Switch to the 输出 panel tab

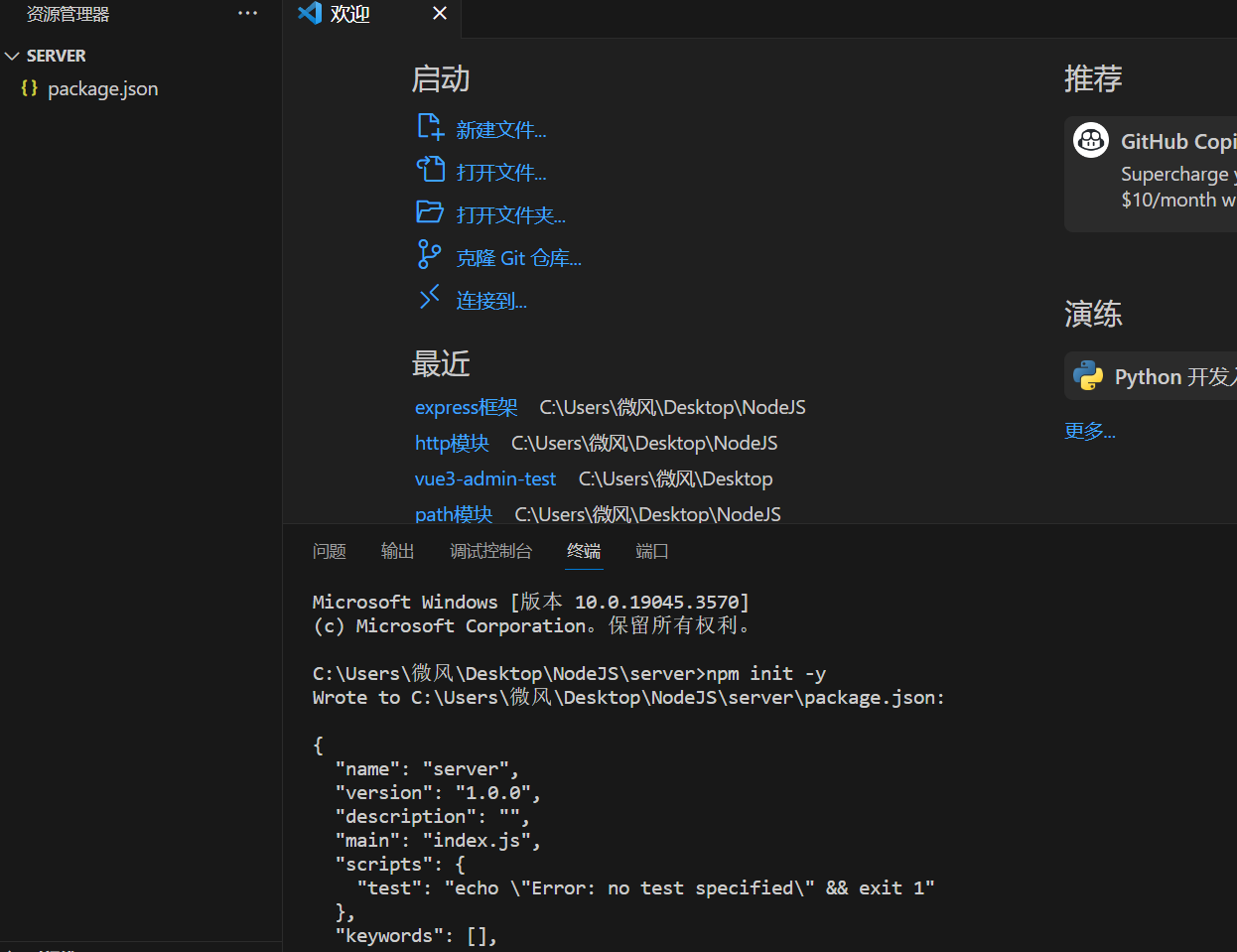398,551
